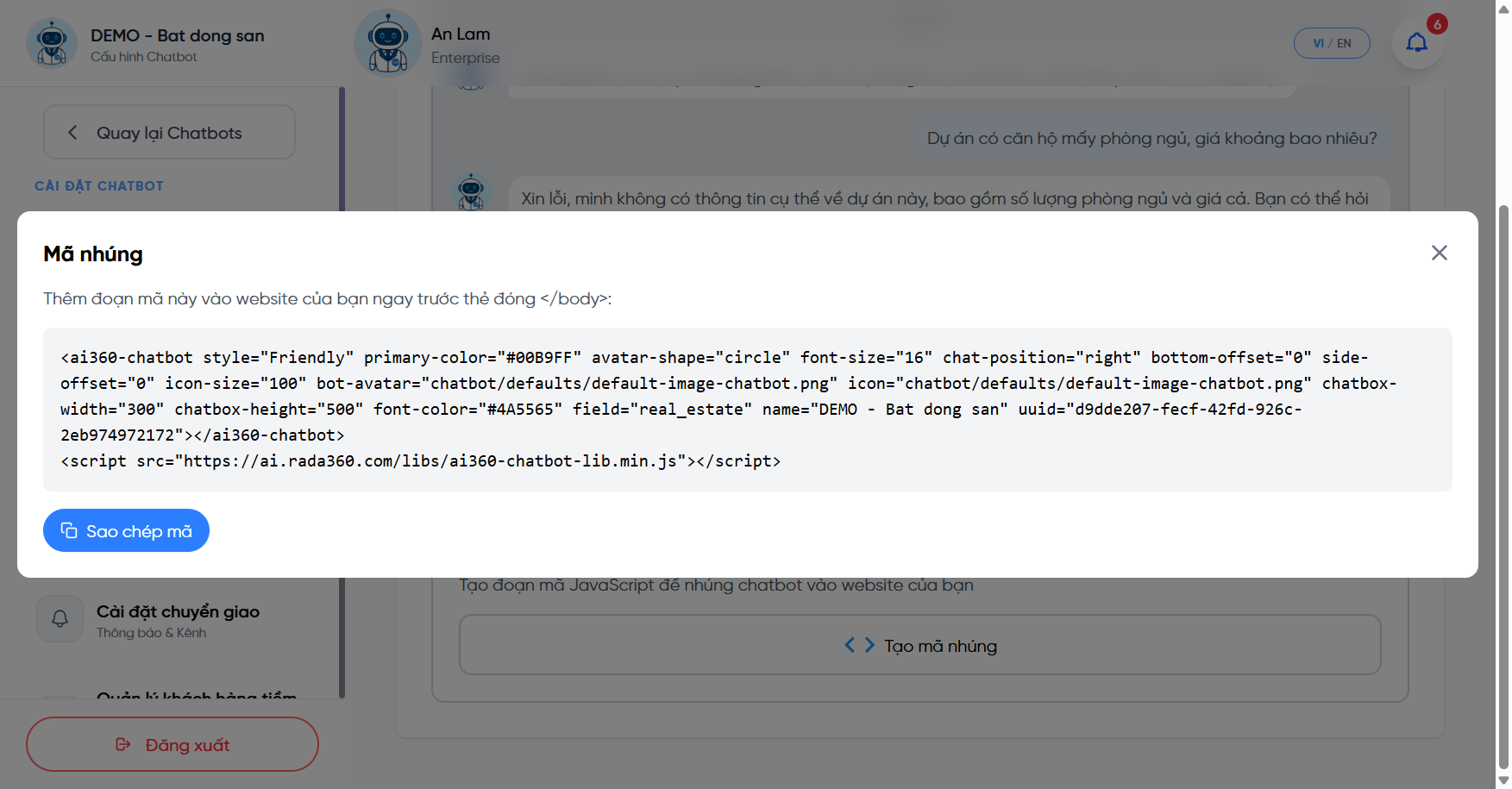Click the Enterprise plan label

pos(466,58)
